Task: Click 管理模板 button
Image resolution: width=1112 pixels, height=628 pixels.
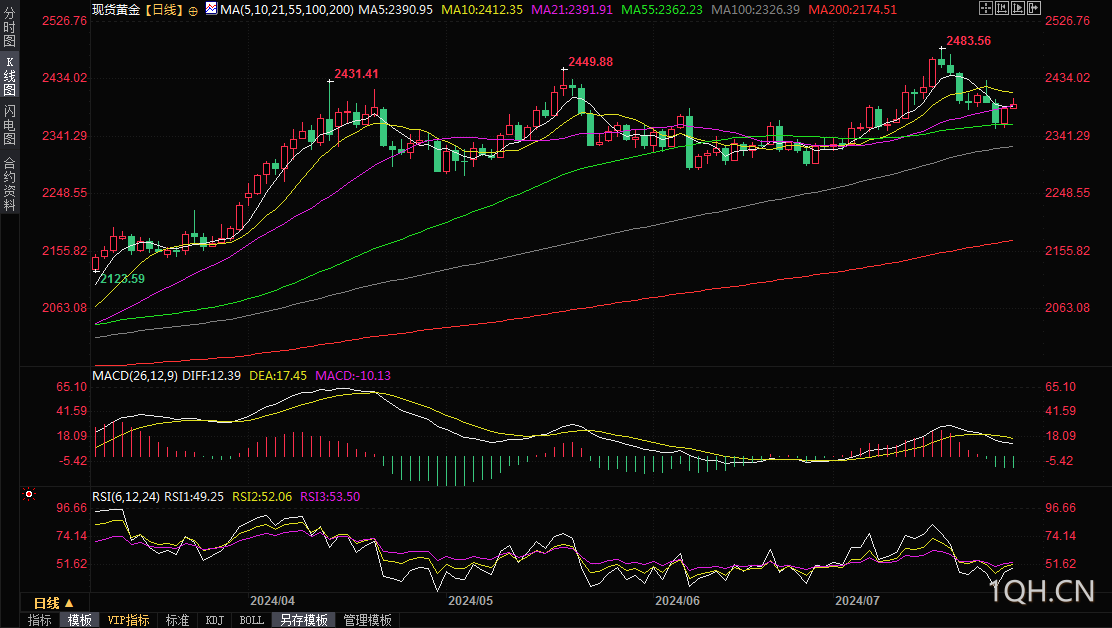Action: [367, 620]
